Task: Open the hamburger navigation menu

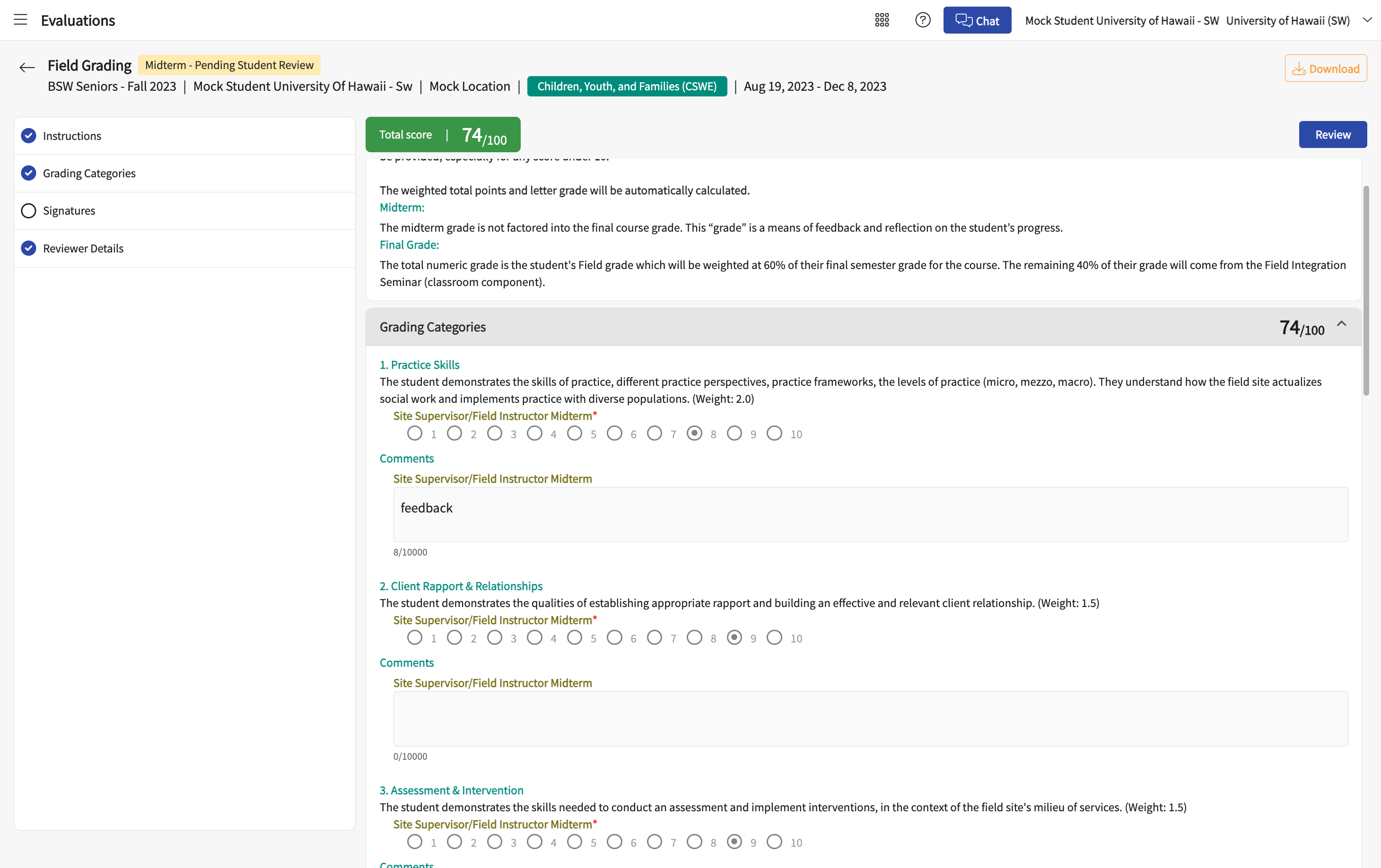Action: coord(21,20)
